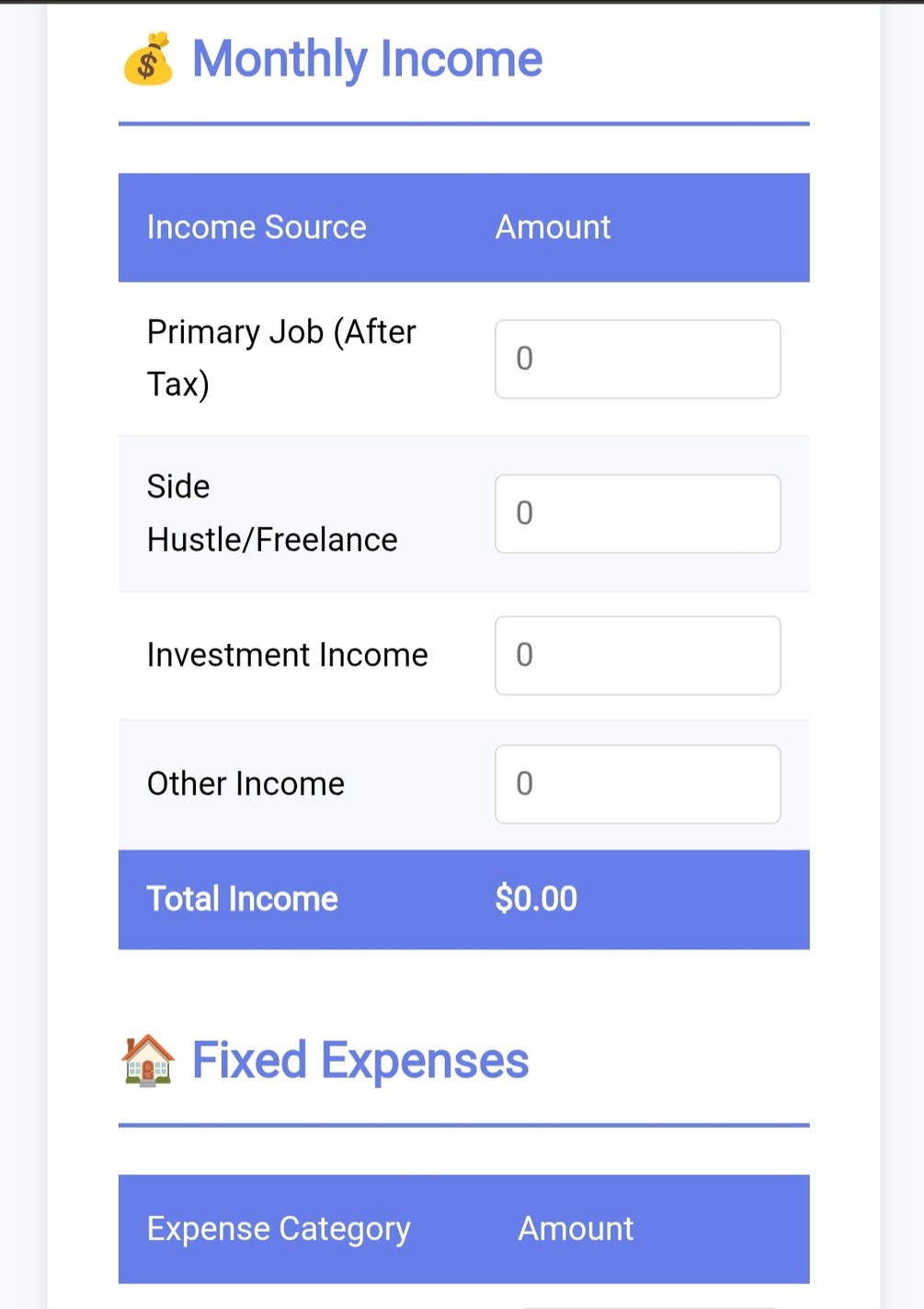The image size is (924, 1309).
Task: Focus the Primary Job amount field
Action: 638,359
